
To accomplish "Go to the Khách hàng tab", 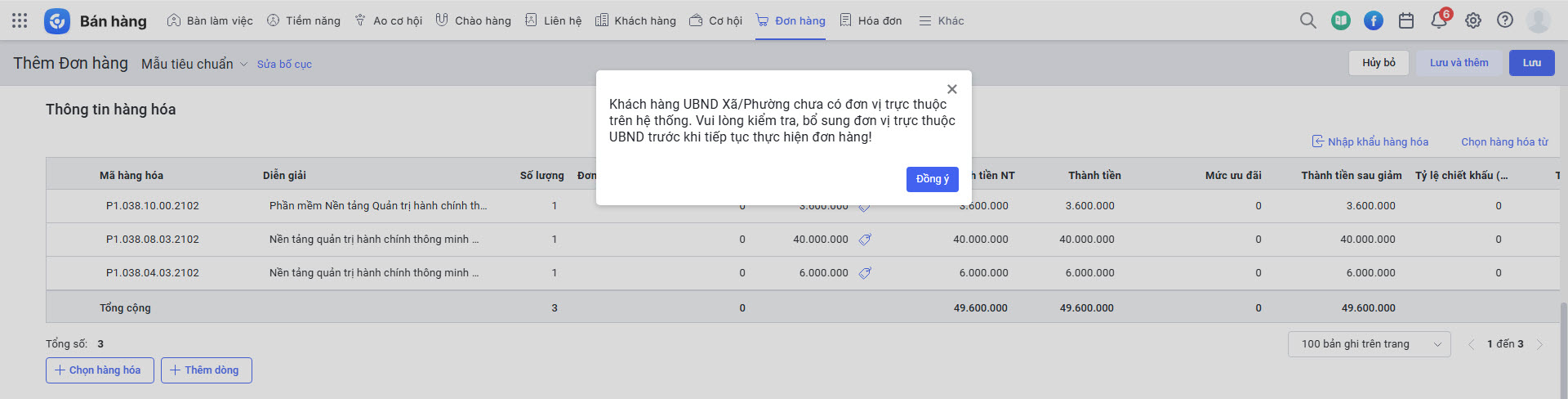I will (635, 20).
